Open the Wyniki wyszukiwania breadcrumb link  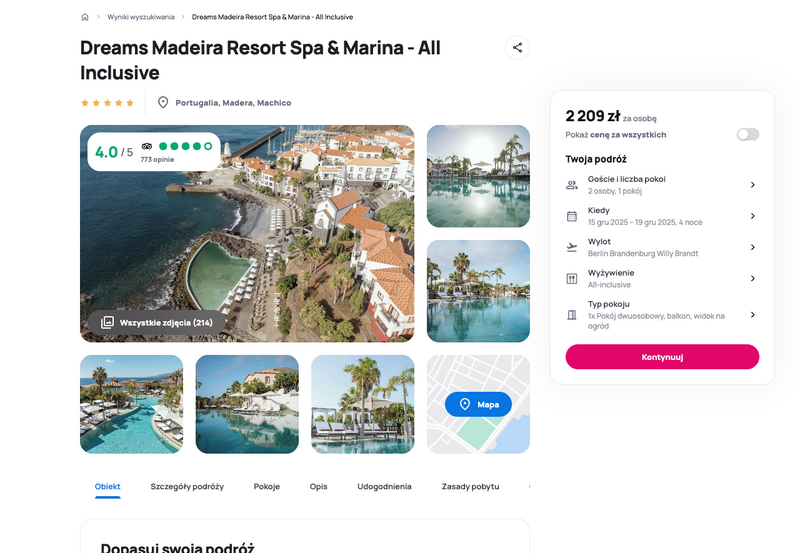pyautogui.click(x=141, y=17)
